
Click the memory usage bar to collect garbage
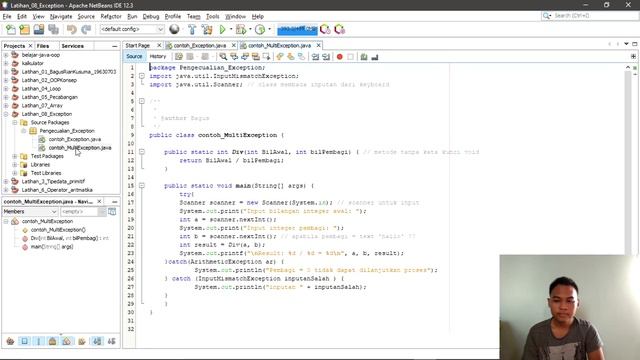coord(297,29)
